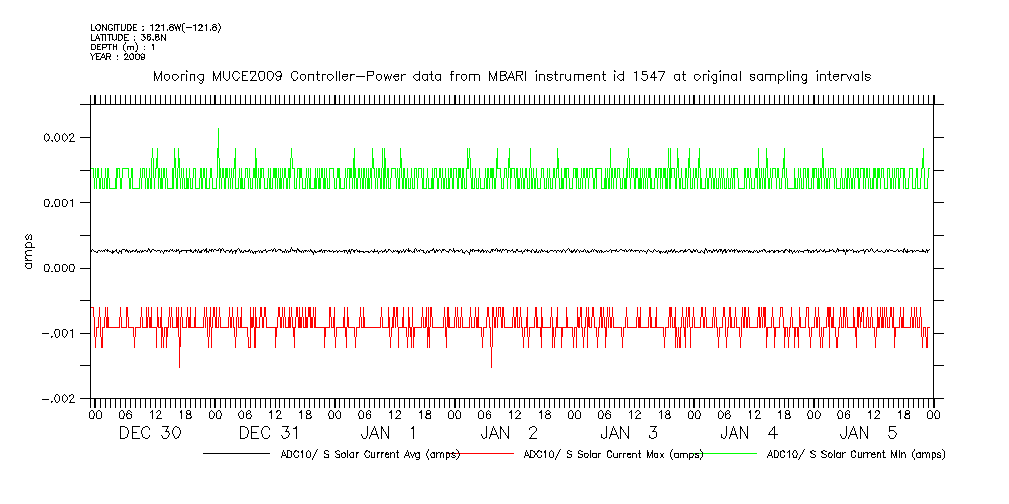
Task: Click the tallest green spike above 0.002
Action: [218, 130]
